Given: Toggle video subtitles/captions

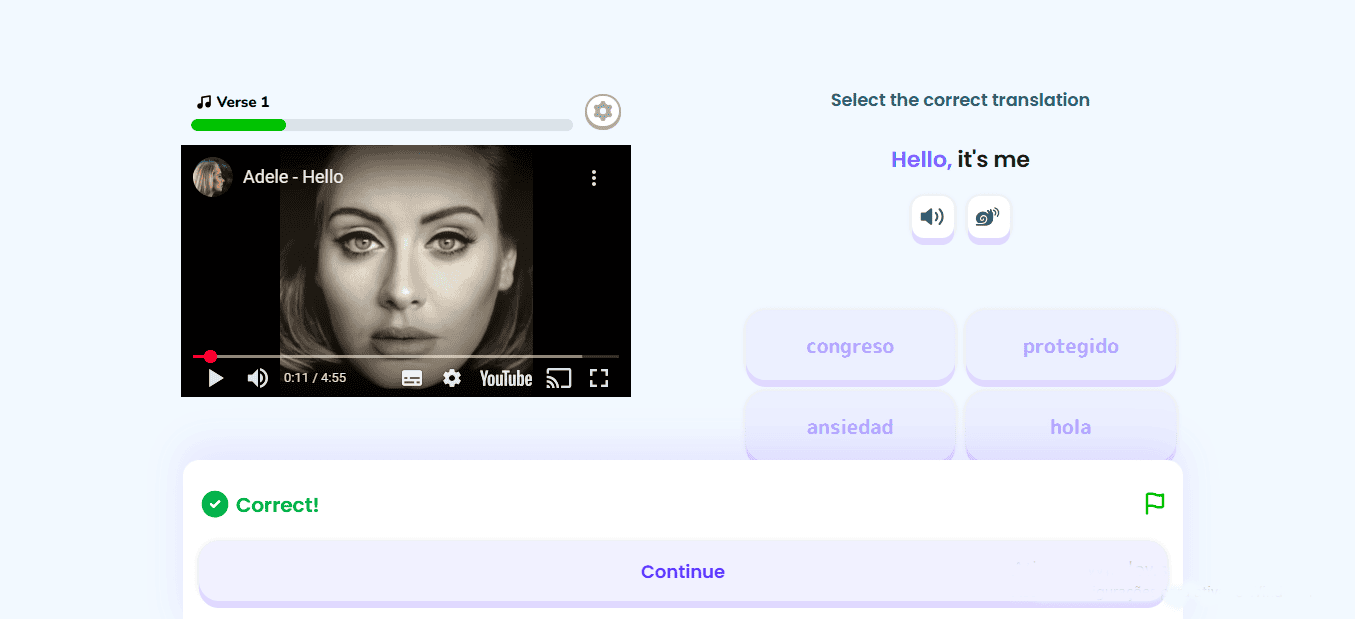Looking at the screenshot, I should (412, 378).
